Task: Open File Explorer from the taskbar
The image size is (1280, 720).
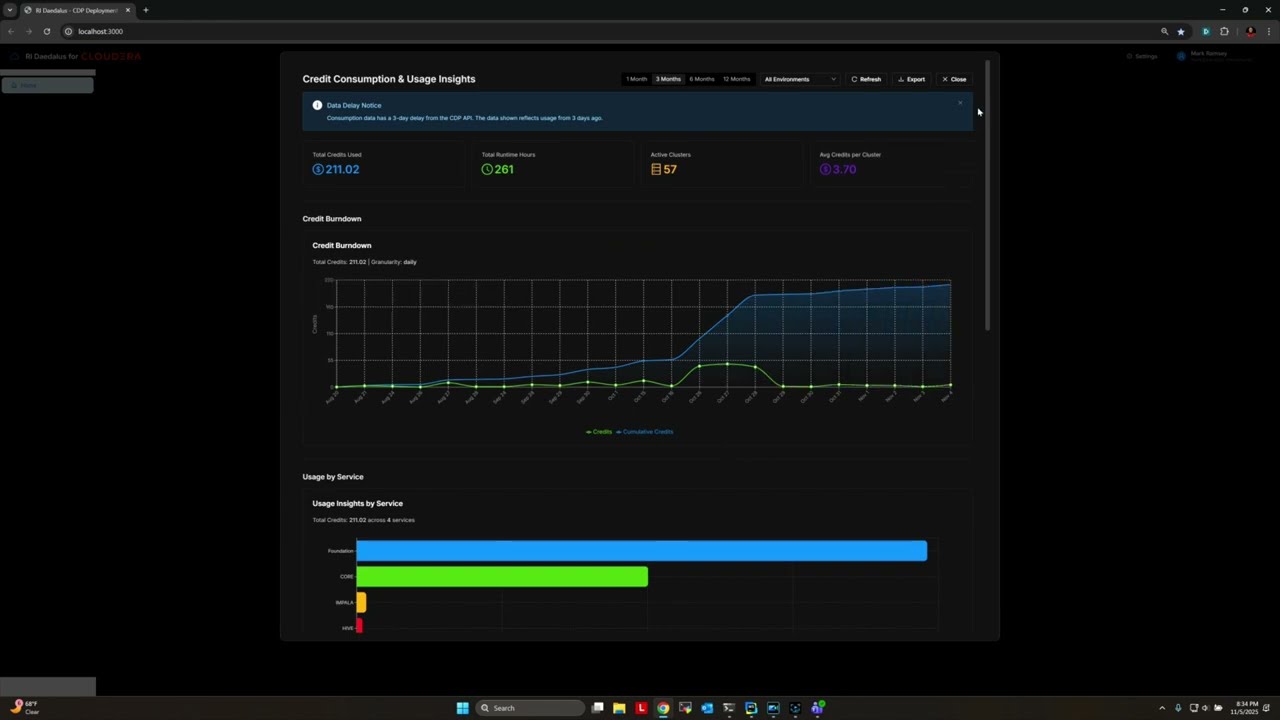Action: 619,708
